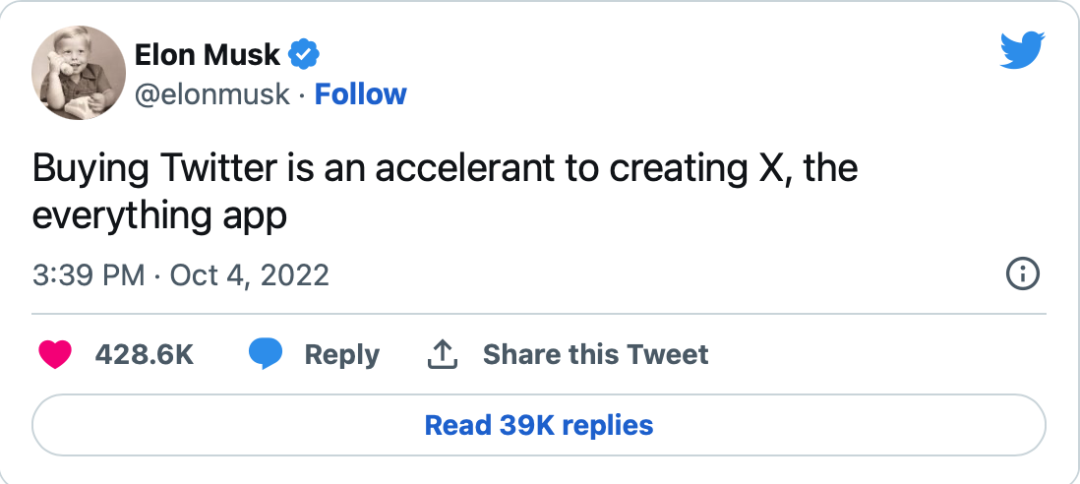Click the Elon Musk display name
Screen dimensions: 1080x484
tap(207, 53)
